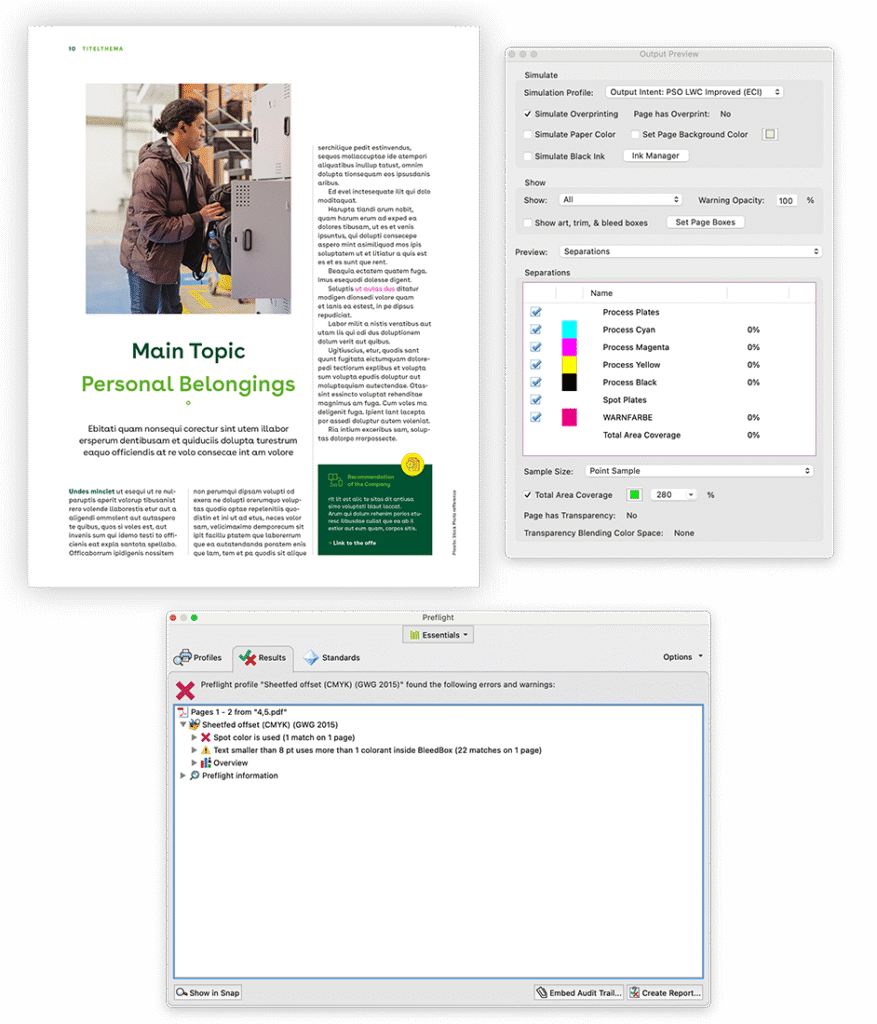
Task: Click the green Total Area Coverage color swatch
Action: click(x=633, y=495)
